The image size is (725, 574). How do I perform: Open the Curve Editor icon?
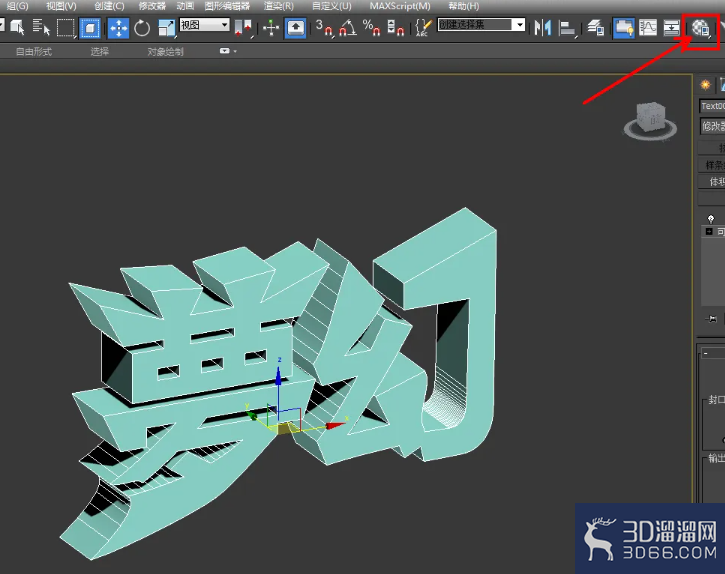click(x=648, y=28)
